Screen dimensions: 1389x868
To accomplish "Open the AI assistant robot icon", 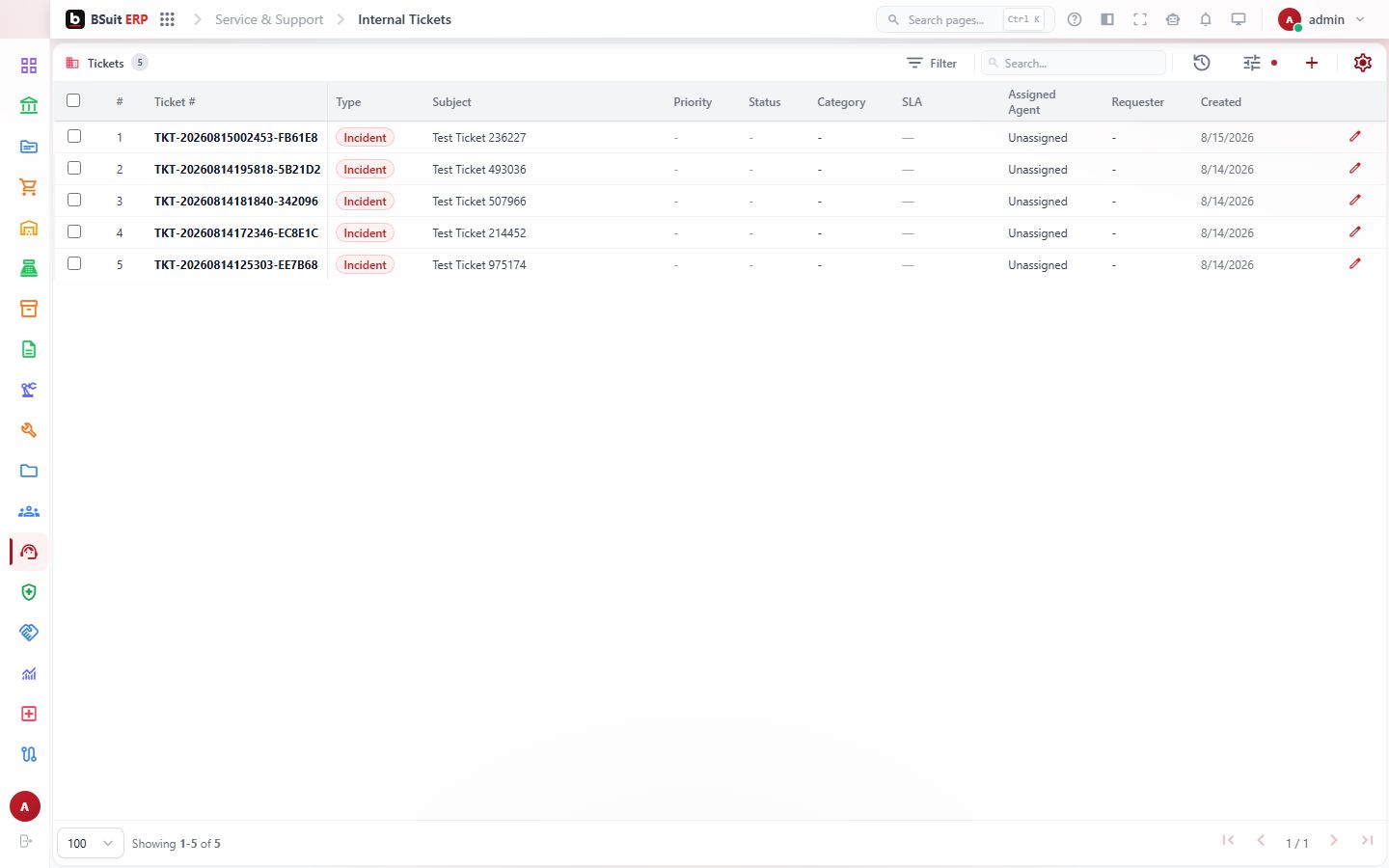I will (x=1173, y=19).
